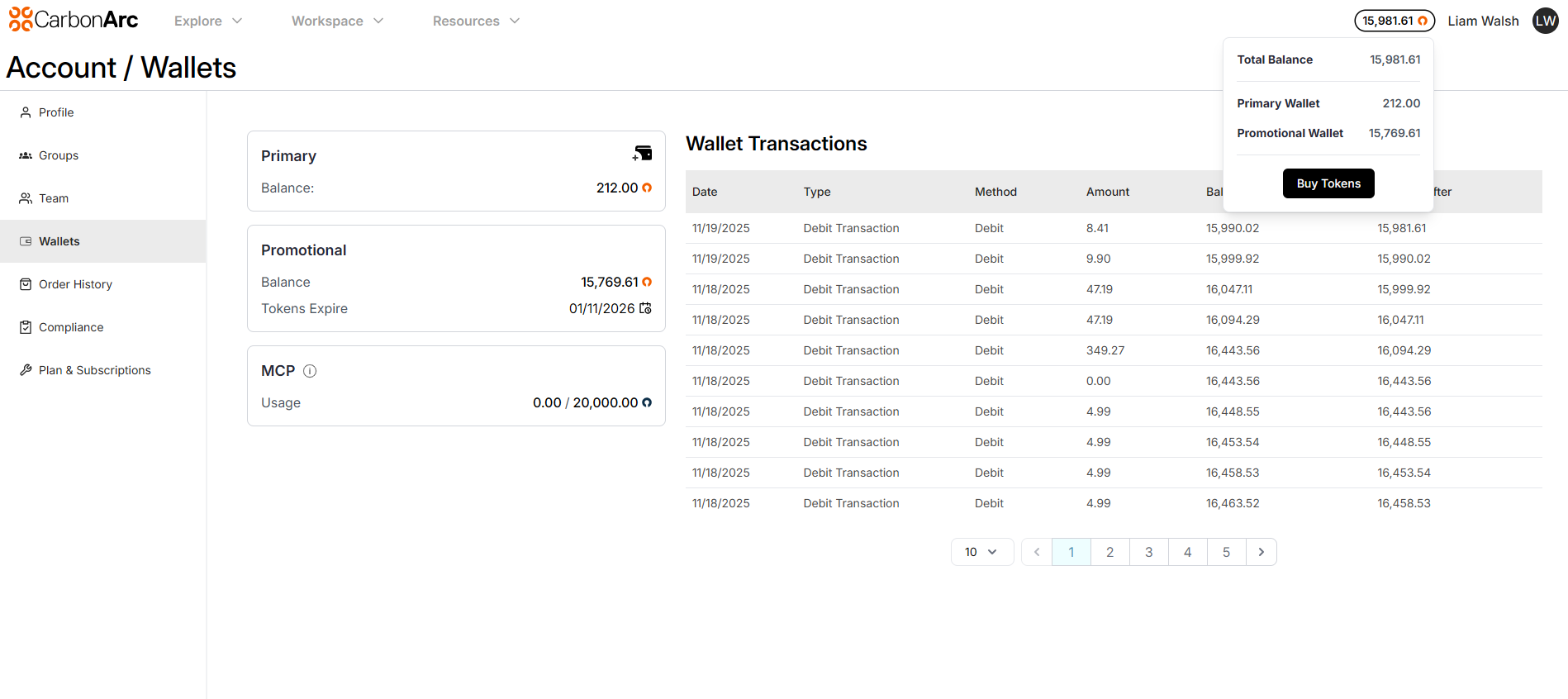1568x699 pixels.
Task: Open the Resources dropdown menu
Action: 476,21
